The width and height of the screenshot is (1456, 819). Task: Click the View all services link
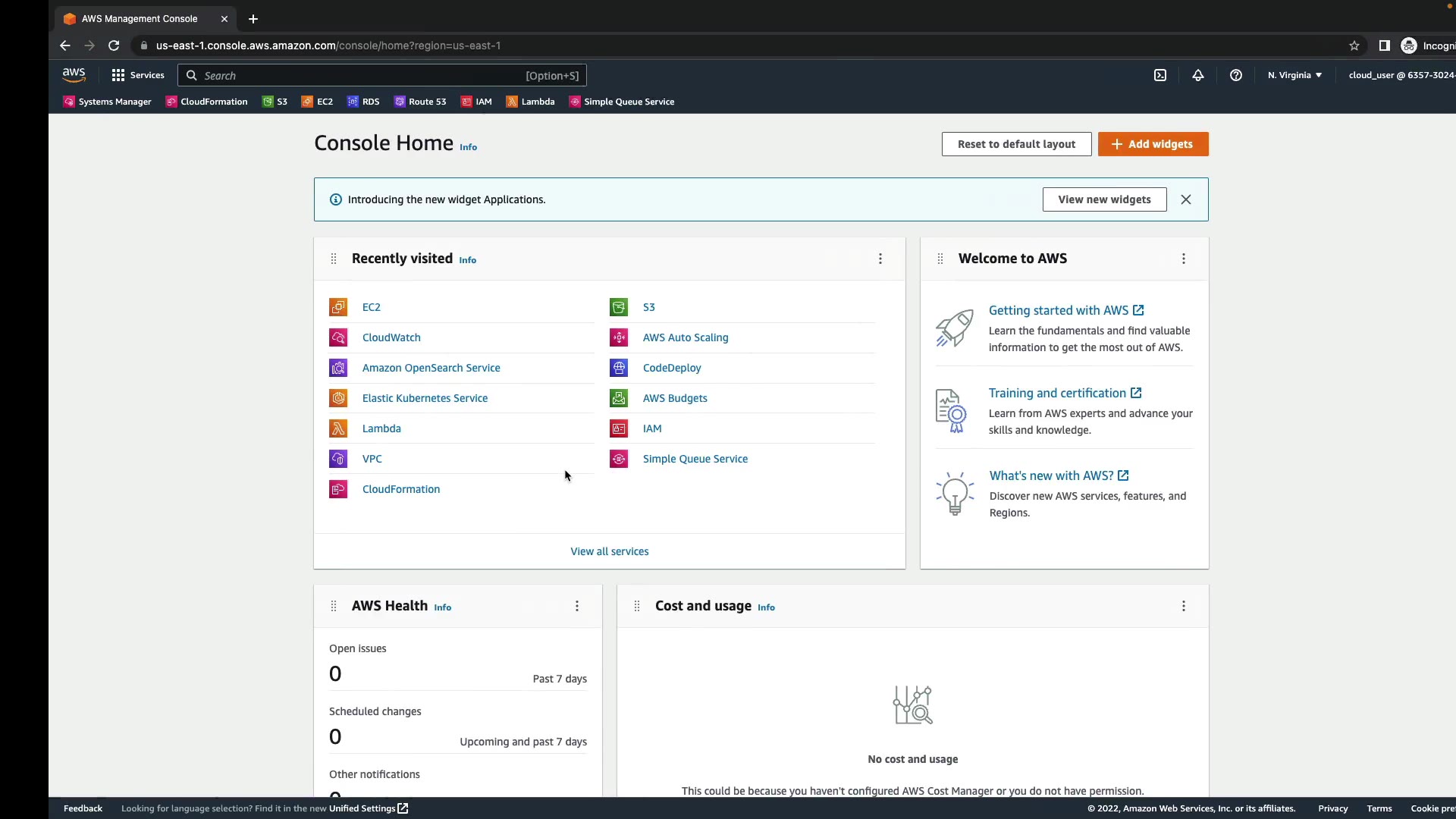click(609, 551)
